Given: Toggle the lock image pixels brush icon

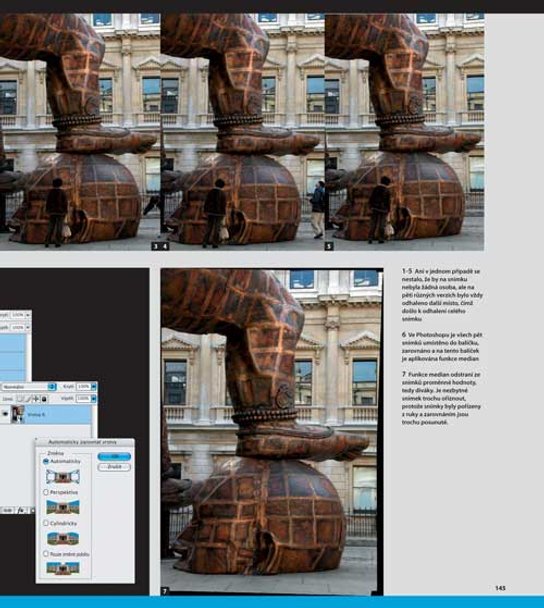Looking at the screenshot, I should (28, 399).
